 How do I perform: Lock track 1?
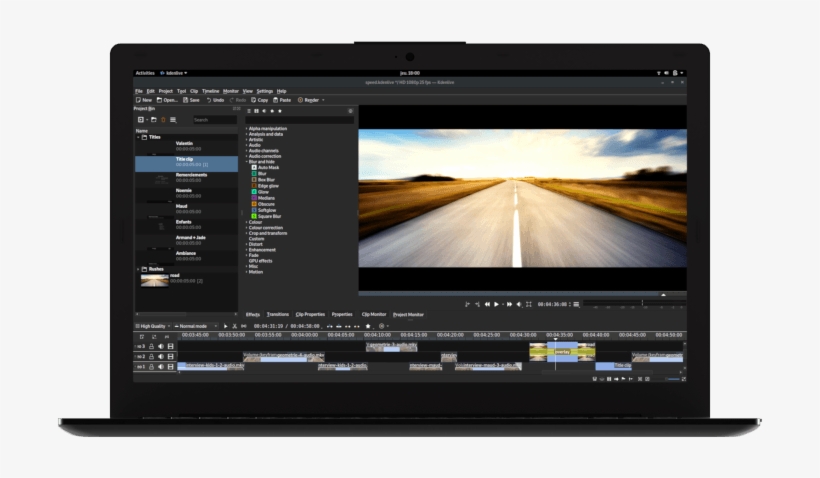[152, 367]
